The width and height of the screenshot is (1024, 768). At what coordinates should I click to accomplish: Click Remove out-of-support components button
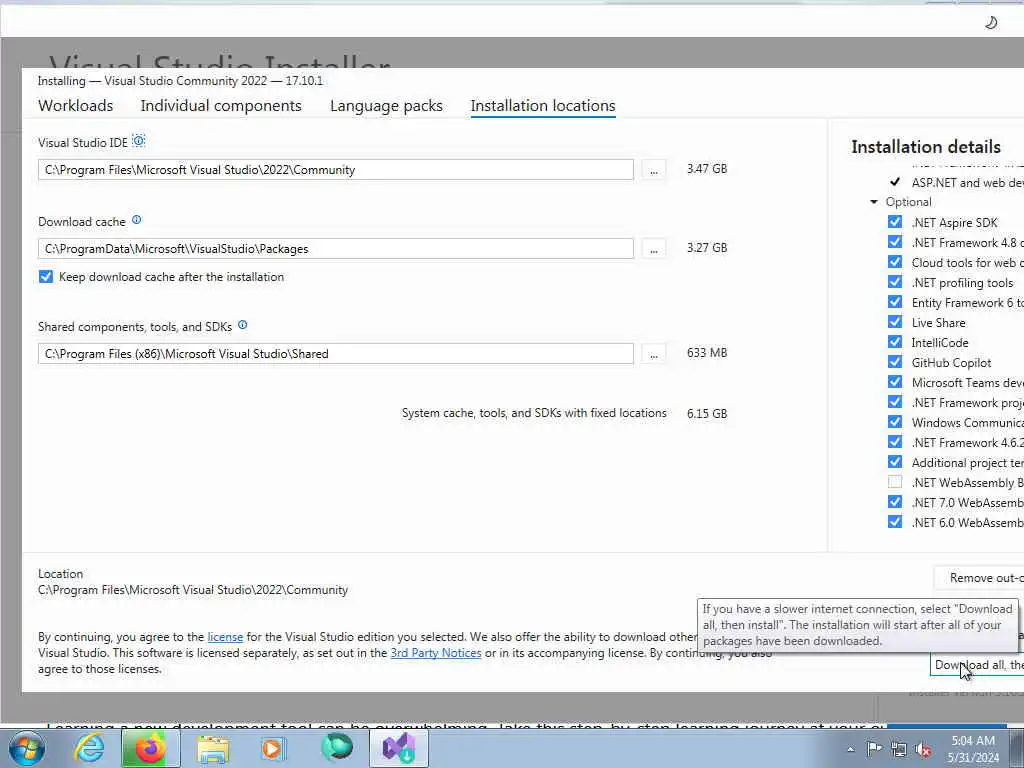(x=978, y=578)
